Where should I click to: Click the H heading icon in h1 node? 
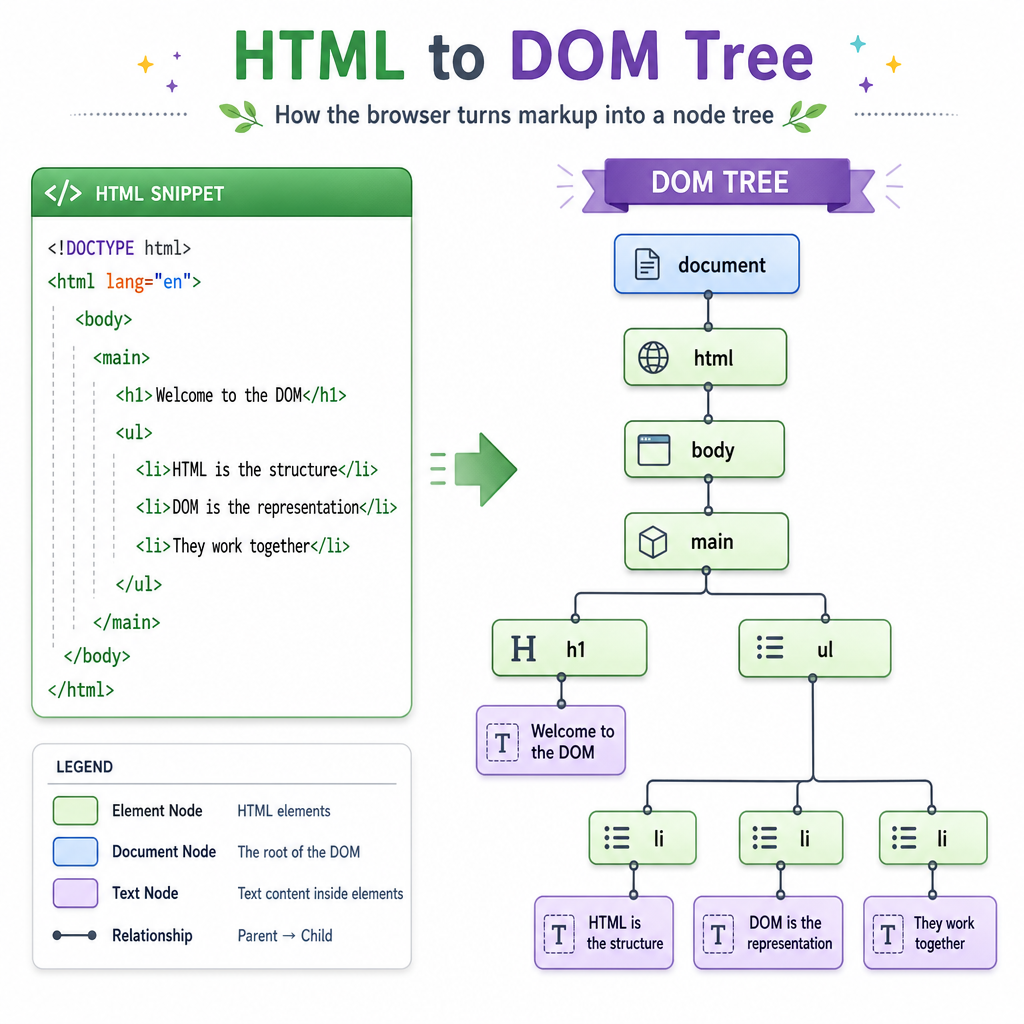[x=523, y=648]
